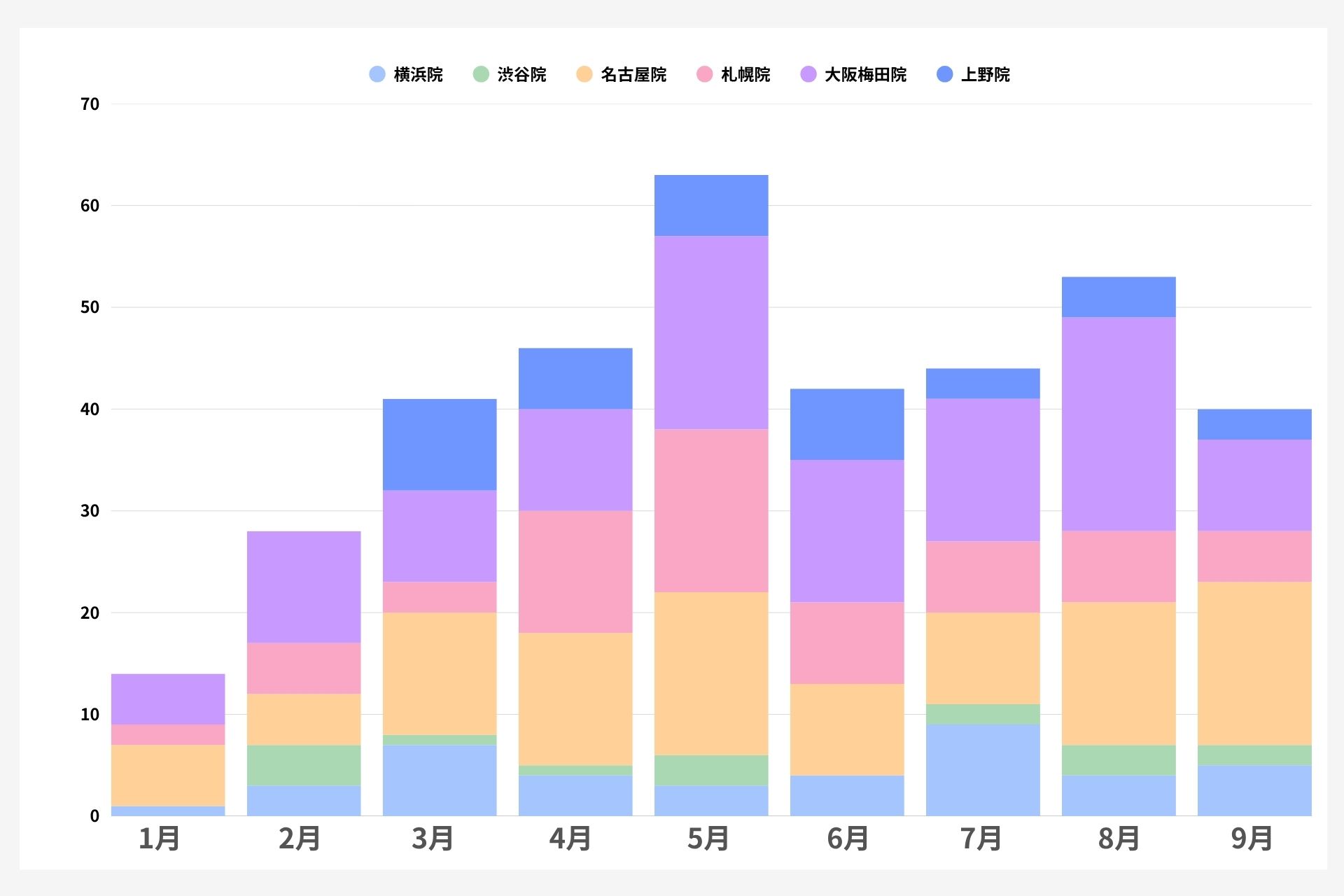The width and height of the screenshot is (1344, 896).
Task: Click the pink 札幌院 segment in 5月 bar
Action: [x=711, y=511]
